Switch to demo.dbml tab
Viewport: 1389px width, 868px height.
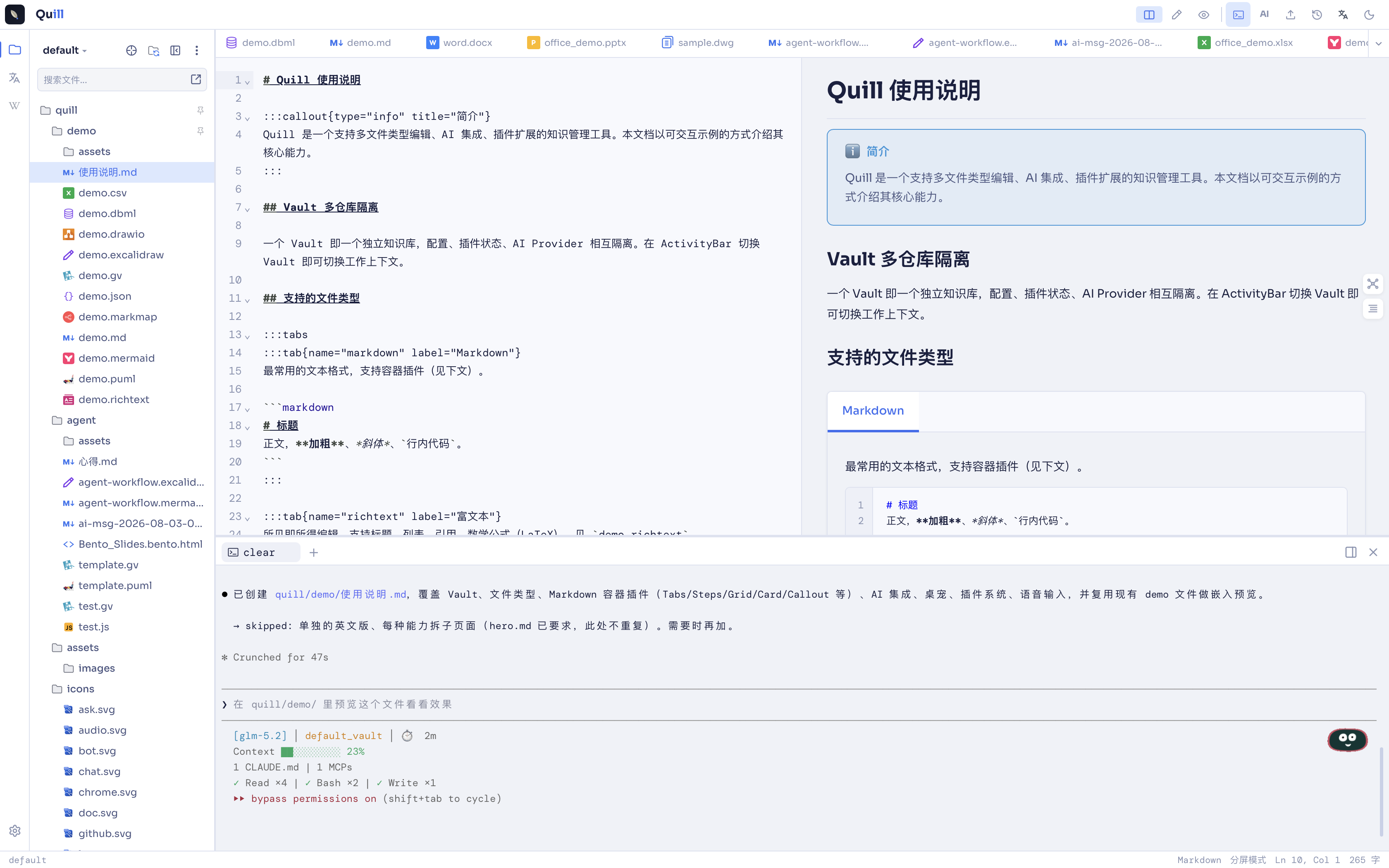coord(261,43)
